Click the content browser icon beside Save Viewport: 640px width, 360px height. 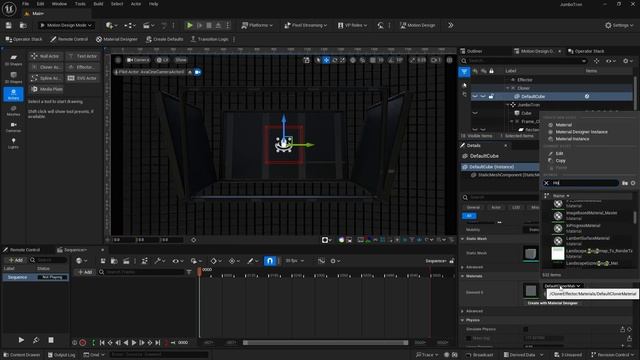[x=23, y=25]
